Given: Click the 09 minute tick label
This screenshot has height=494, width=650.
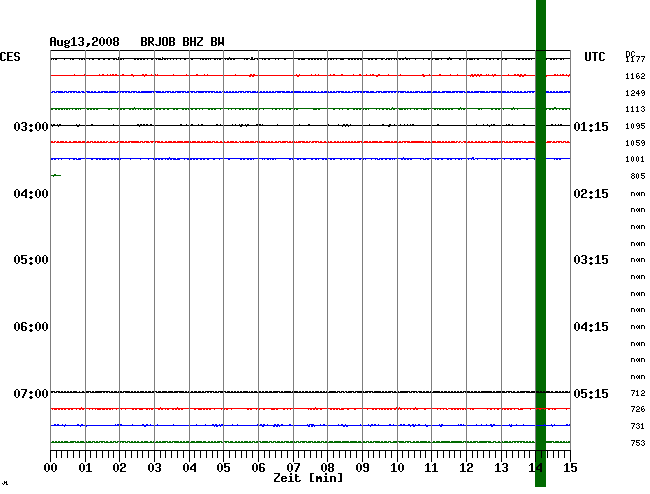Looking at the screenshot, I should tap(362, 468).
